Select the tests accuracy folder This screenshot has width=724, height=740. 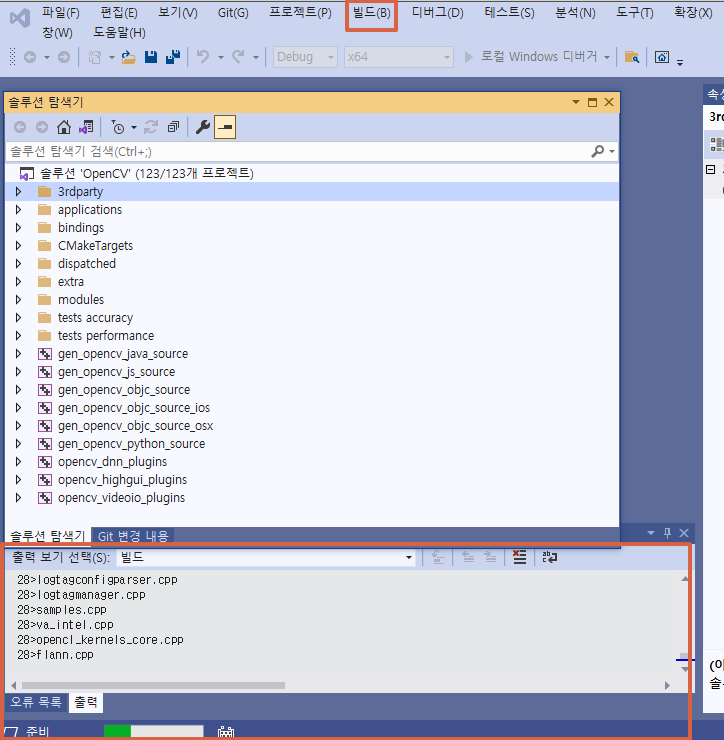pos(95,318)
